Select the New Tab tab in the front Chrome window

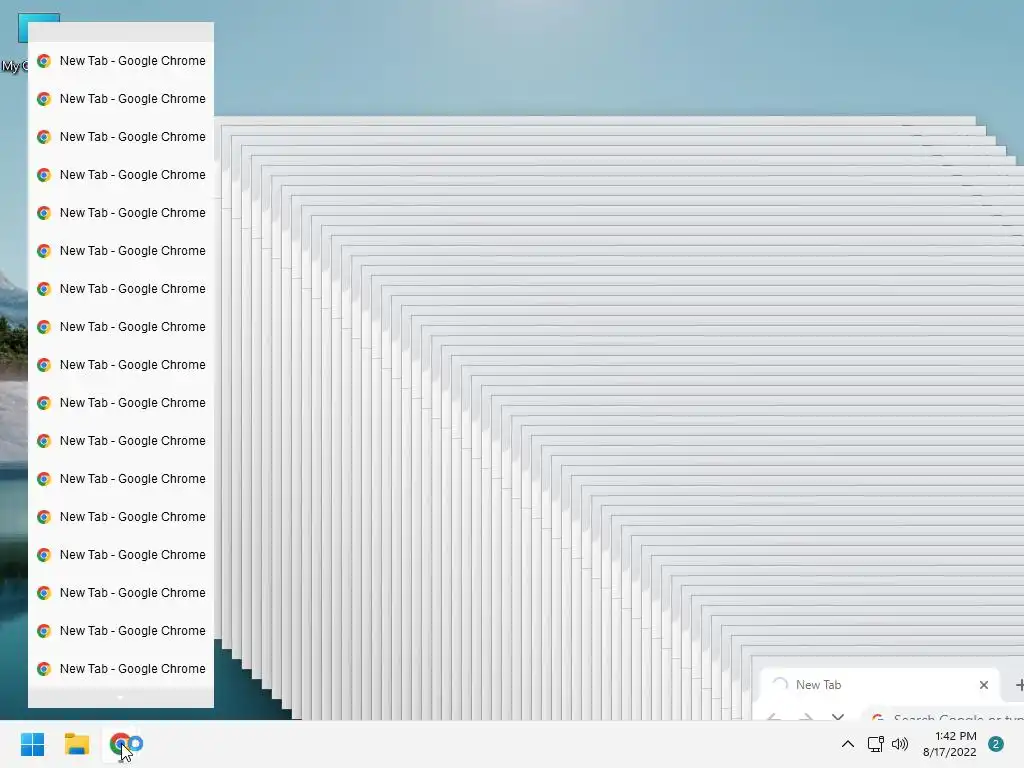point(881,684)
